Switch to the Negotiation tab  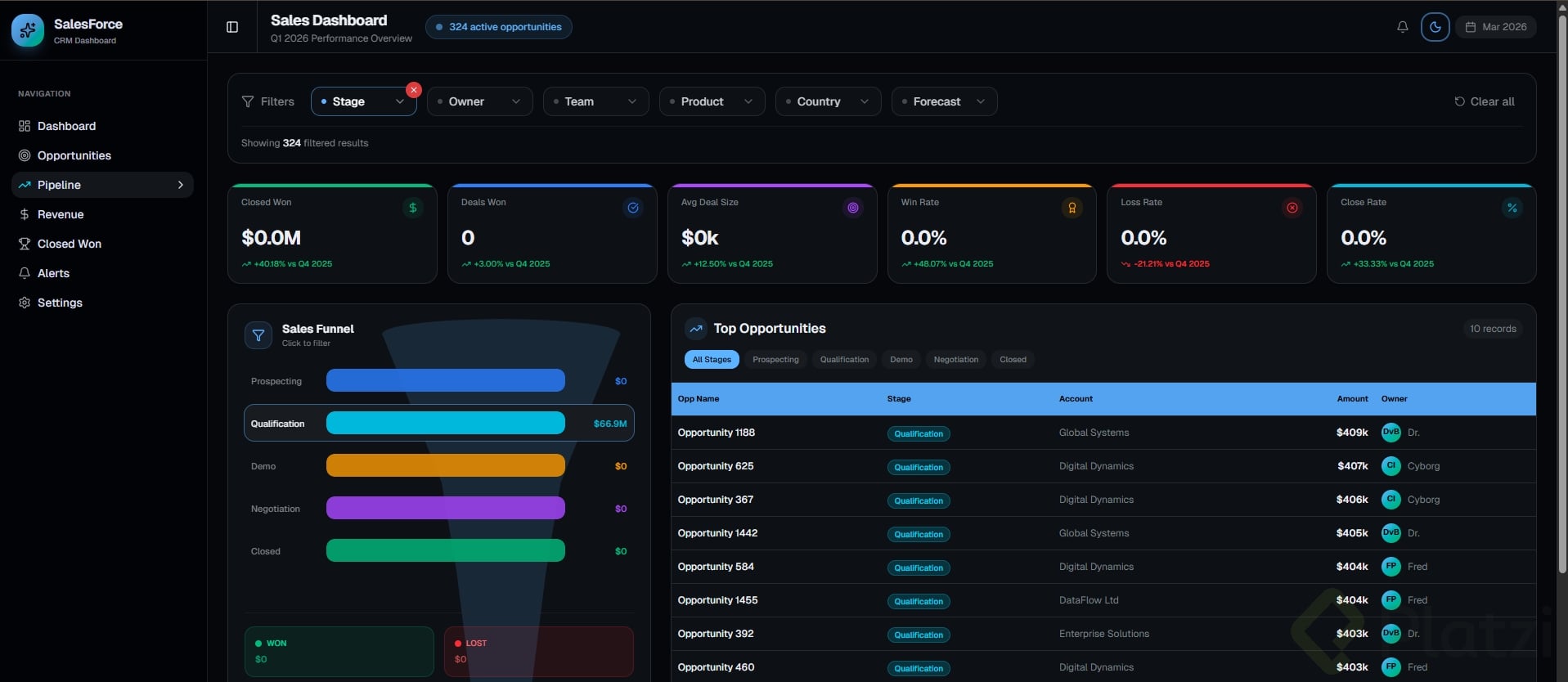coord(956,360)
